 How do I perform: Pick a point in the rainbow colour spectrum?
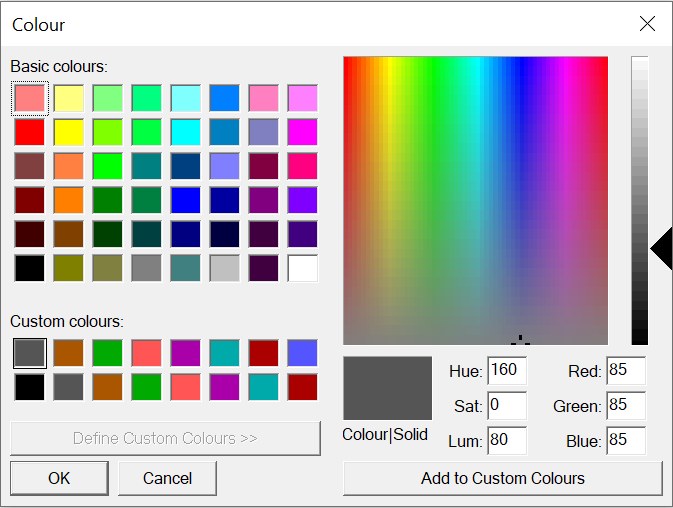[x=476, y=200]
